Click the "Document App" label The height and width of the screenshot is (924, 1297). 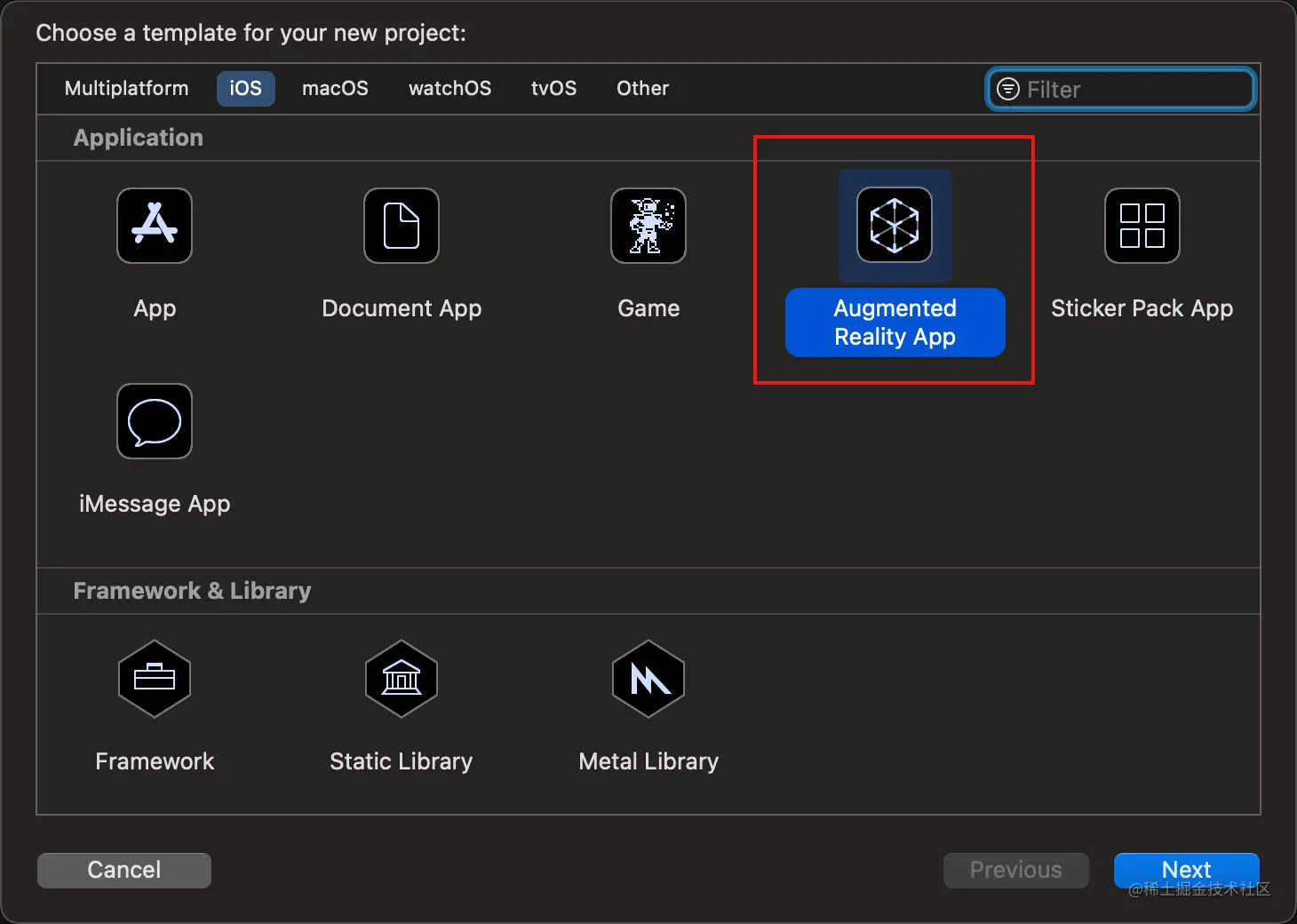pyautogui.click(x=402, y=308)
